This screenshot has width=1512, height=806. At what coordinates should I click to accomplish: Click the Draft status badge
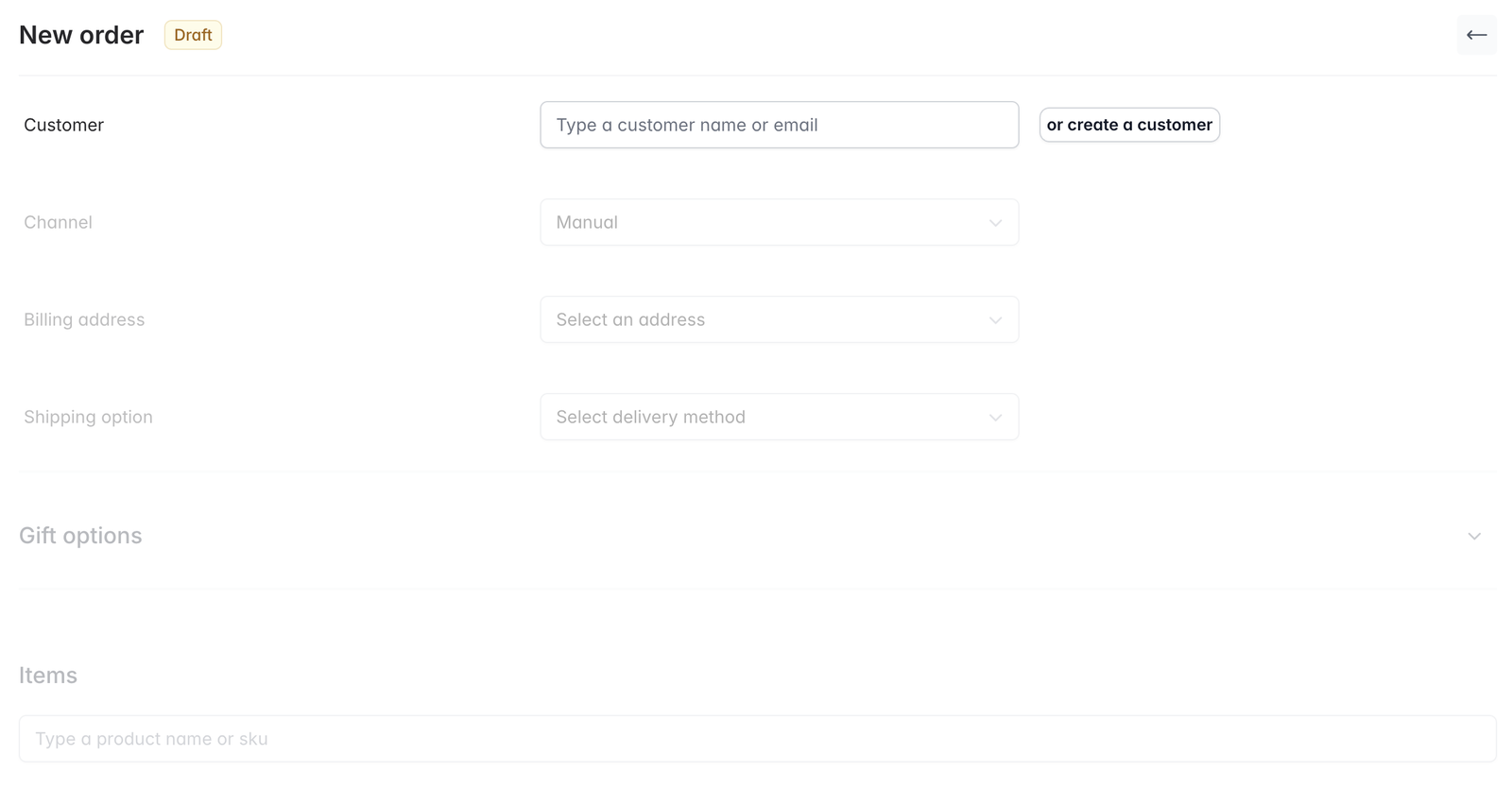(x=193, y=35)
